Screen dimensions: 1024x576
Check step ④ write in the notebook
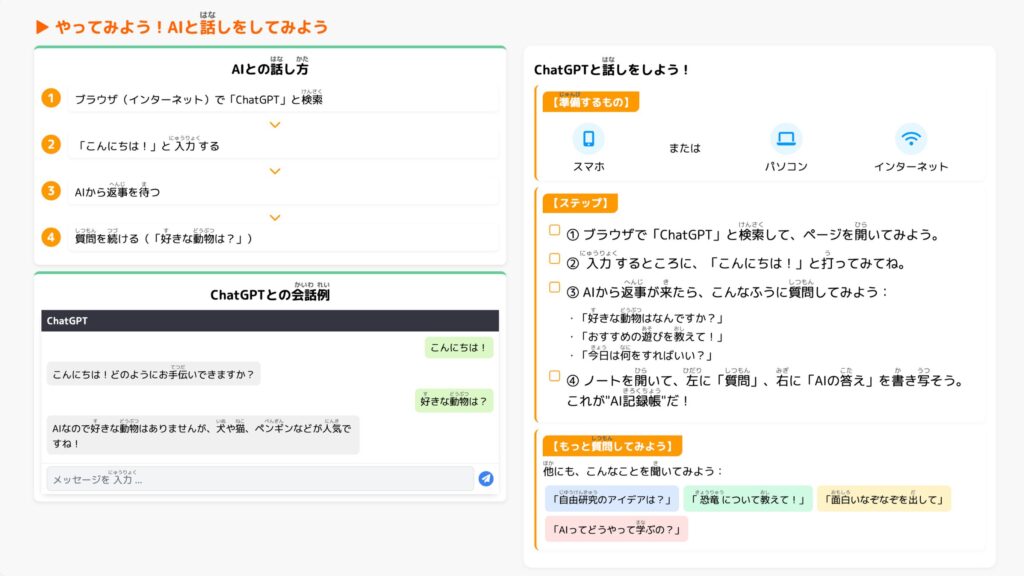tap(554, 376)
